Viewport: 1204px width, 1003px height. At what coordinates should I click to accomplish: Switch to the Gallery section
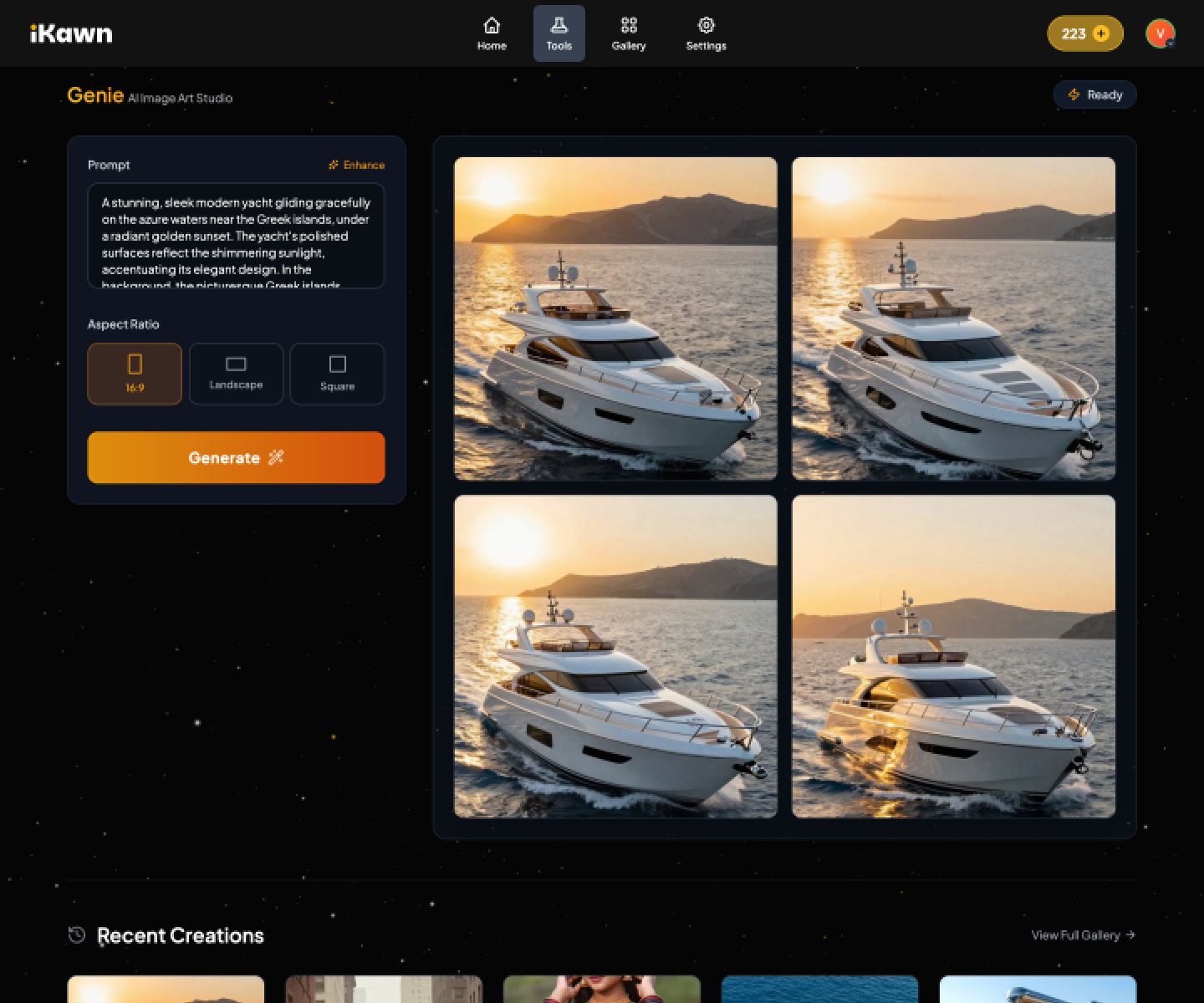point(629,33)
